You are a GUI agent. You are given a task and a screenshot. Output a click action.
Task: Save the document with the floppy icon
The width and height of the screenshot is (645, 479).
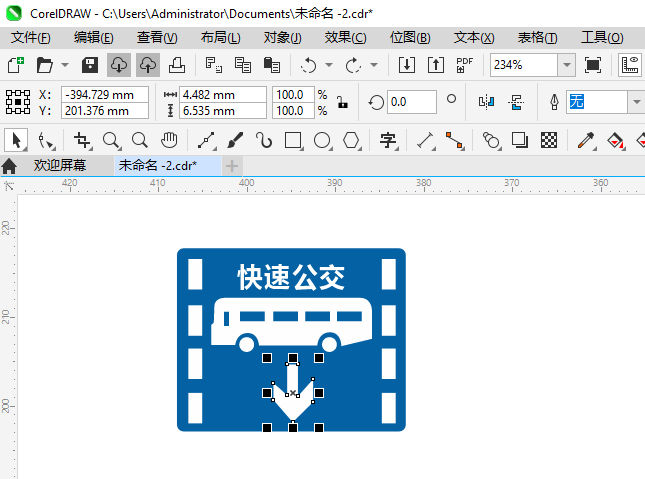pos(90,65)
